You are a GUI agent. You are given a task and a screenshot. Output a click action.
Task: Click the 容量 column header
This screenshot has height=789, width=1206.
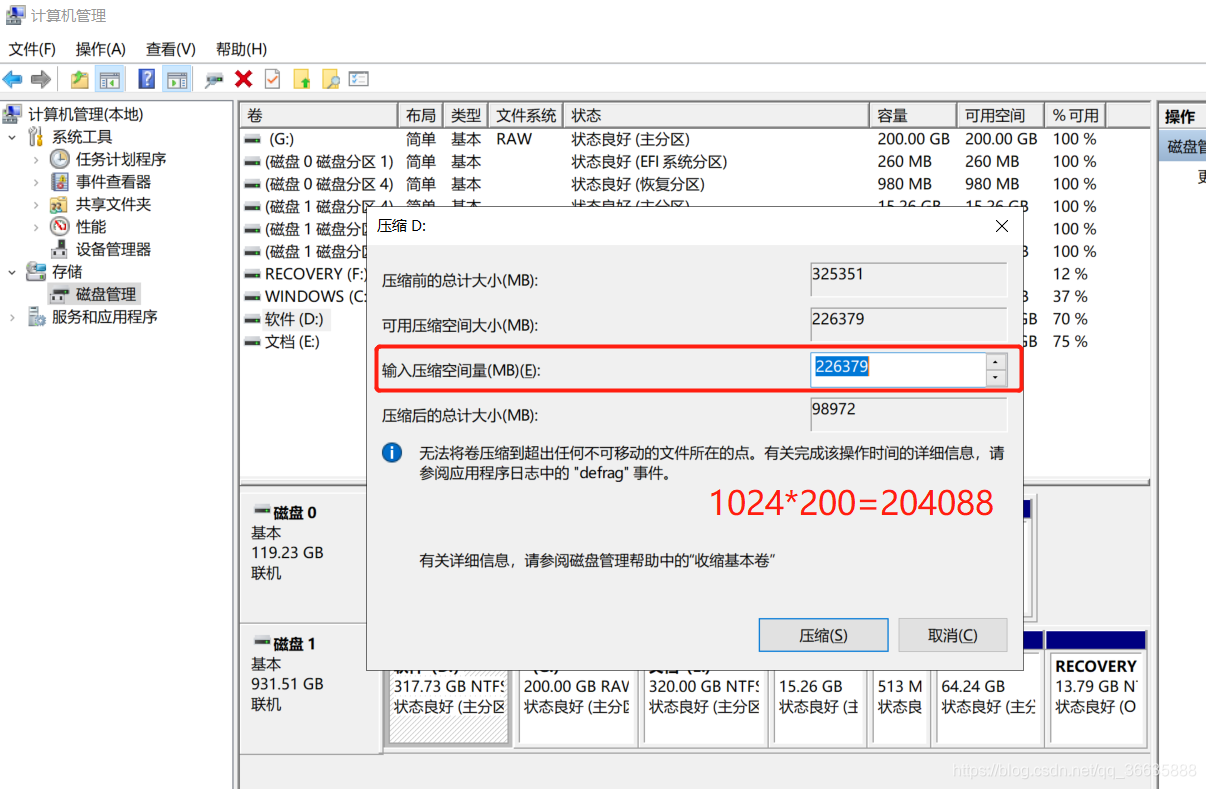coord(912,115)
